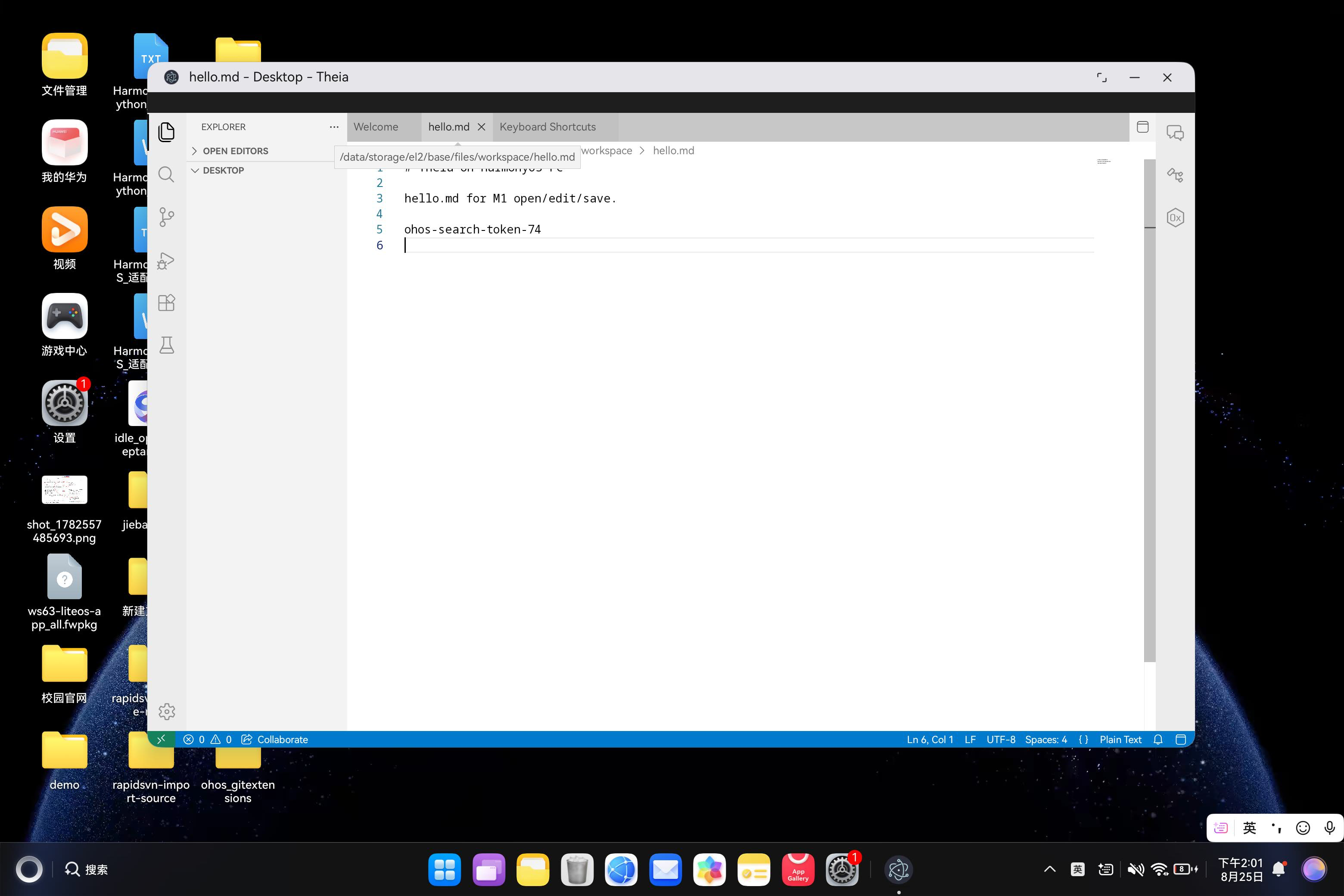Open AppGallery from the dock
Viewport: 1344px width, 896px height.
[x=798, y=870]
